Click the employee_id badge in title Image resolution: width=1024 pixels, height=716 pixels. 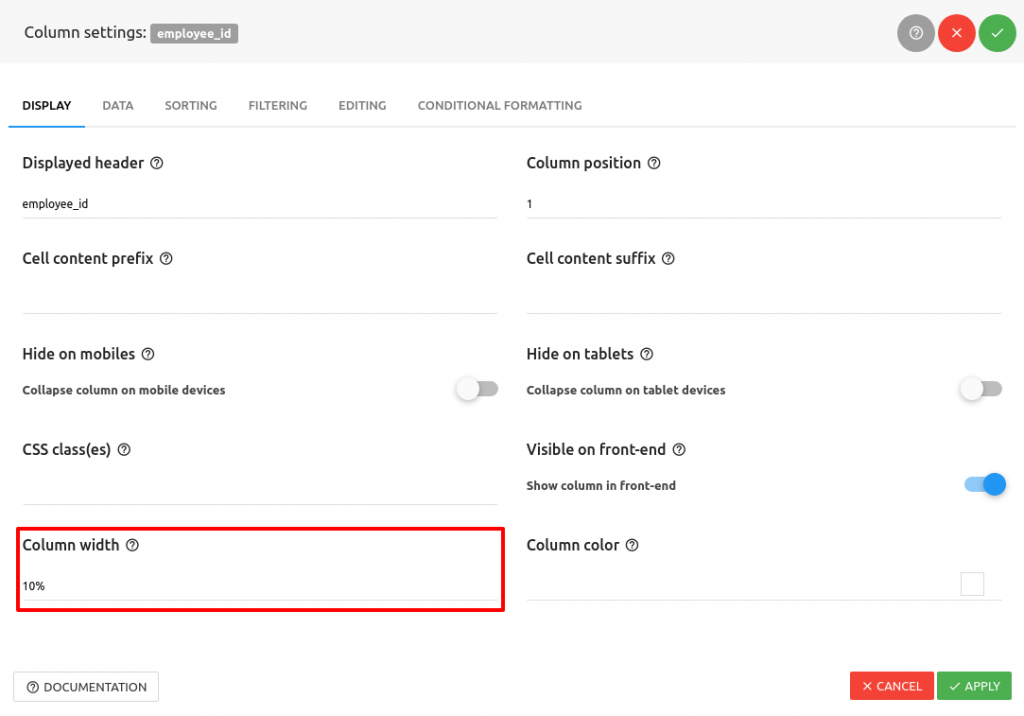[x=194, y=33]
